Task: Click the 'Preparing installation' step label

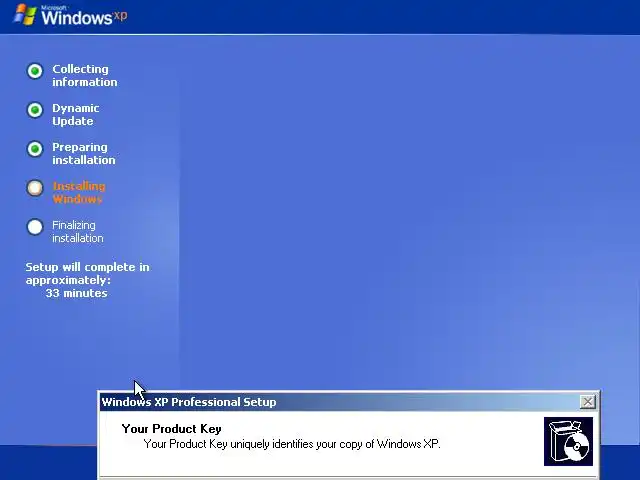Action: [x=84, y=153]
